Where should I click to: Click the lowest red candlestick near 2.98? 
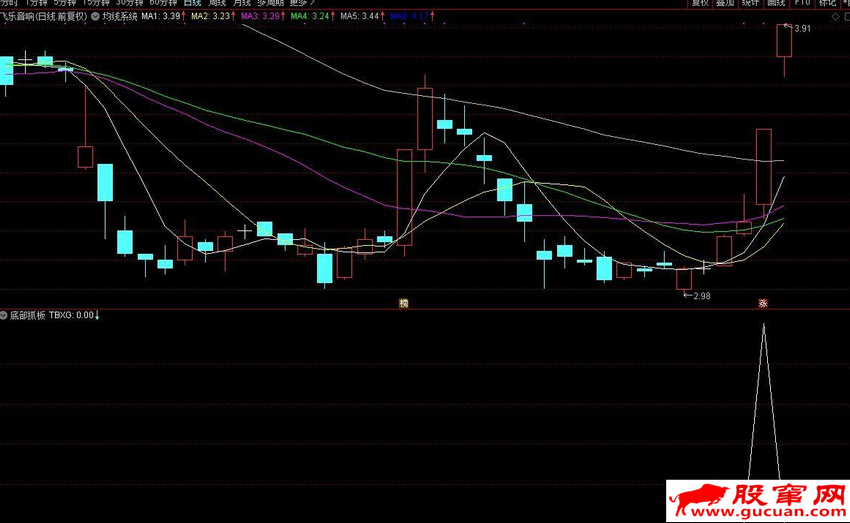(x=684, y=280)
